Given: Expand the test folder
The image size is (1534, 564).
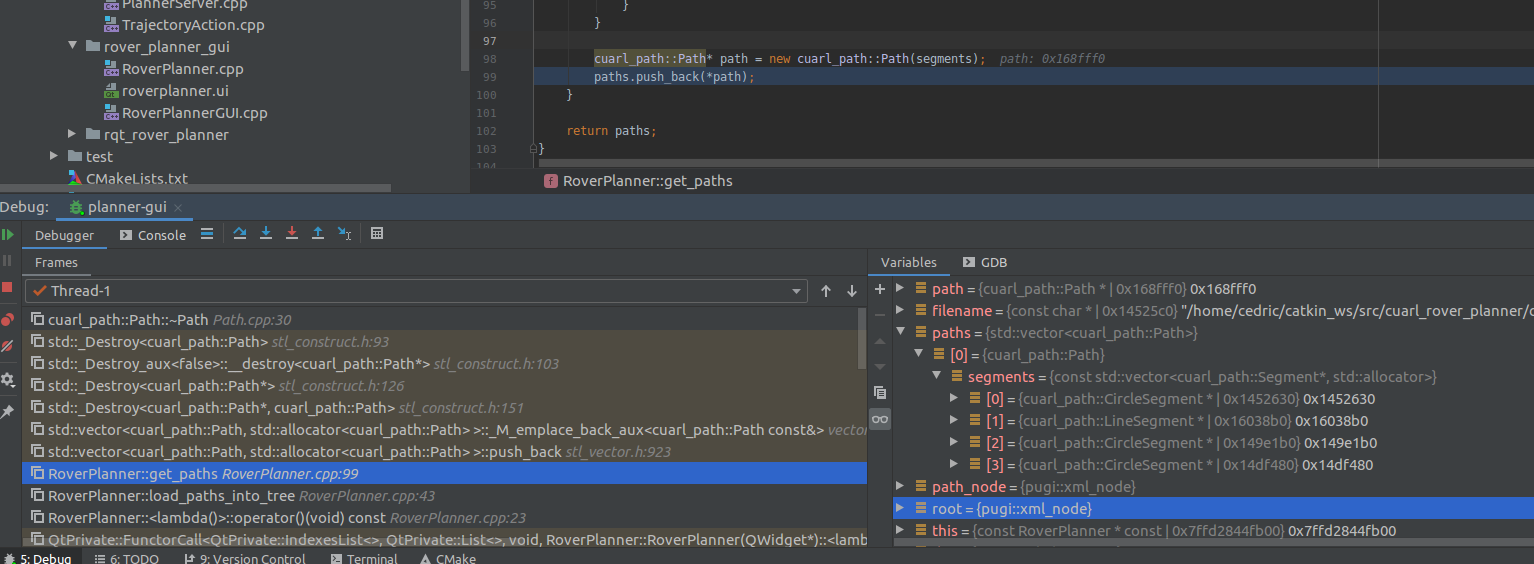Looking at the screenshot, I should (x=54, y=156).
